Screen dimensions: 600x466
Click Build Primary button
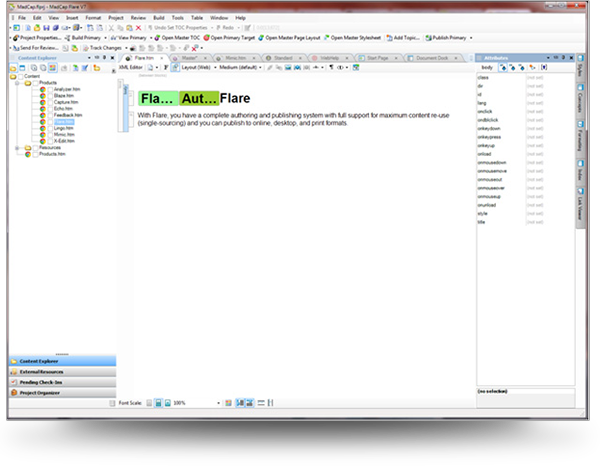pyautogui.click(x=83, y=37)
